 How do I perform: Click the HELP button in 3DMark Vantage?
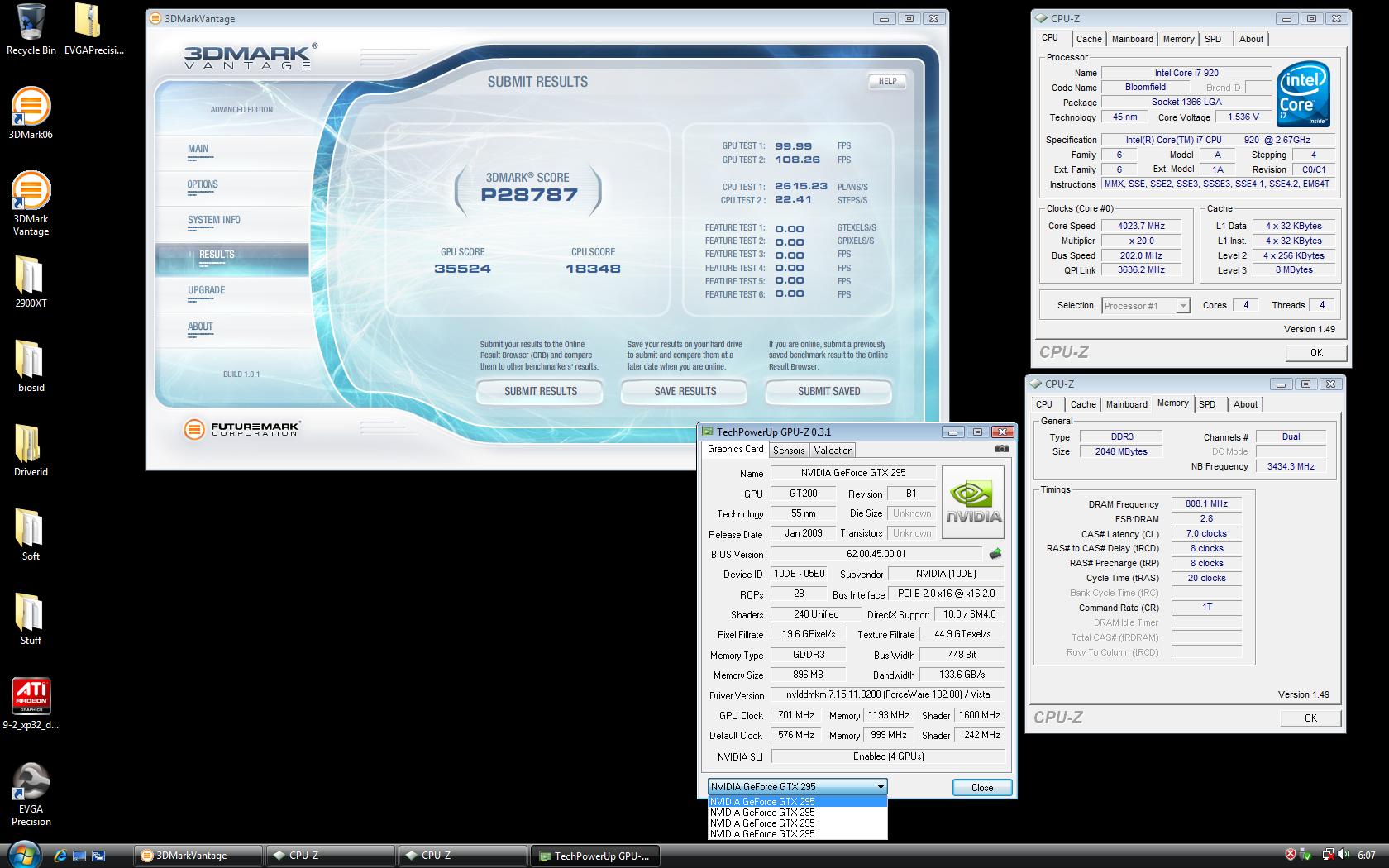(x=887, y=82)
